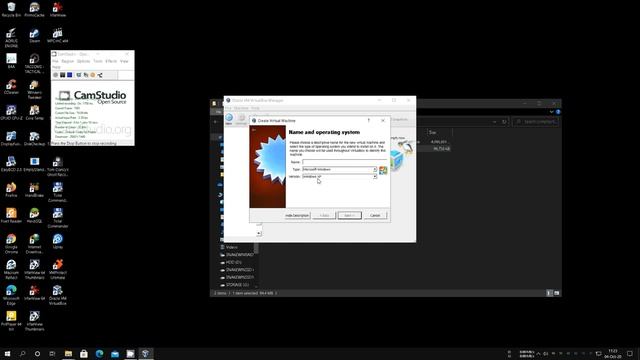Open the File menu in VirtualBox Manager

click(x=229, y=108)
